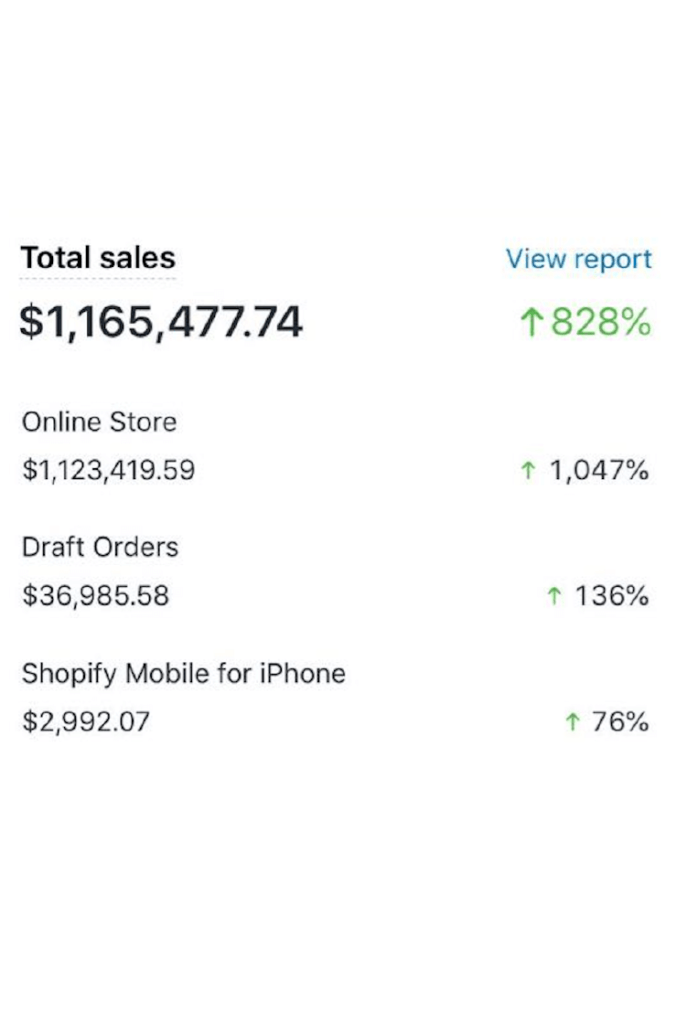The height and width of the screenshot is (1024, 677).
Task: Click the Draft Orders channel label
Action: pyautogui.click(x=100, y=546)
